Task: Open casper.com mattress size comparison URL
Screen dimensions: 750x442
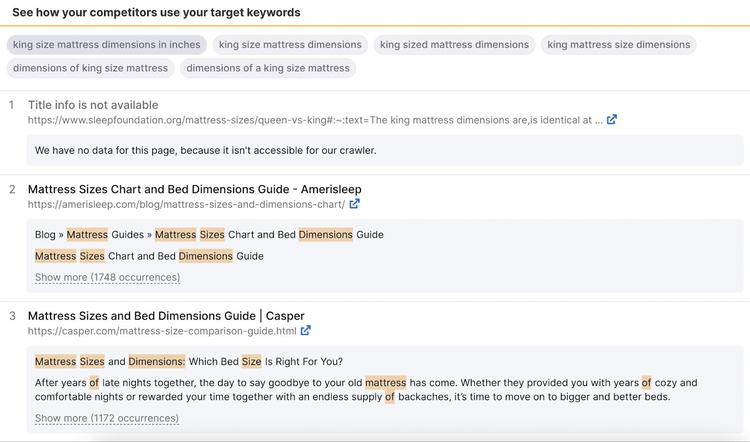Action: point(162,331)
